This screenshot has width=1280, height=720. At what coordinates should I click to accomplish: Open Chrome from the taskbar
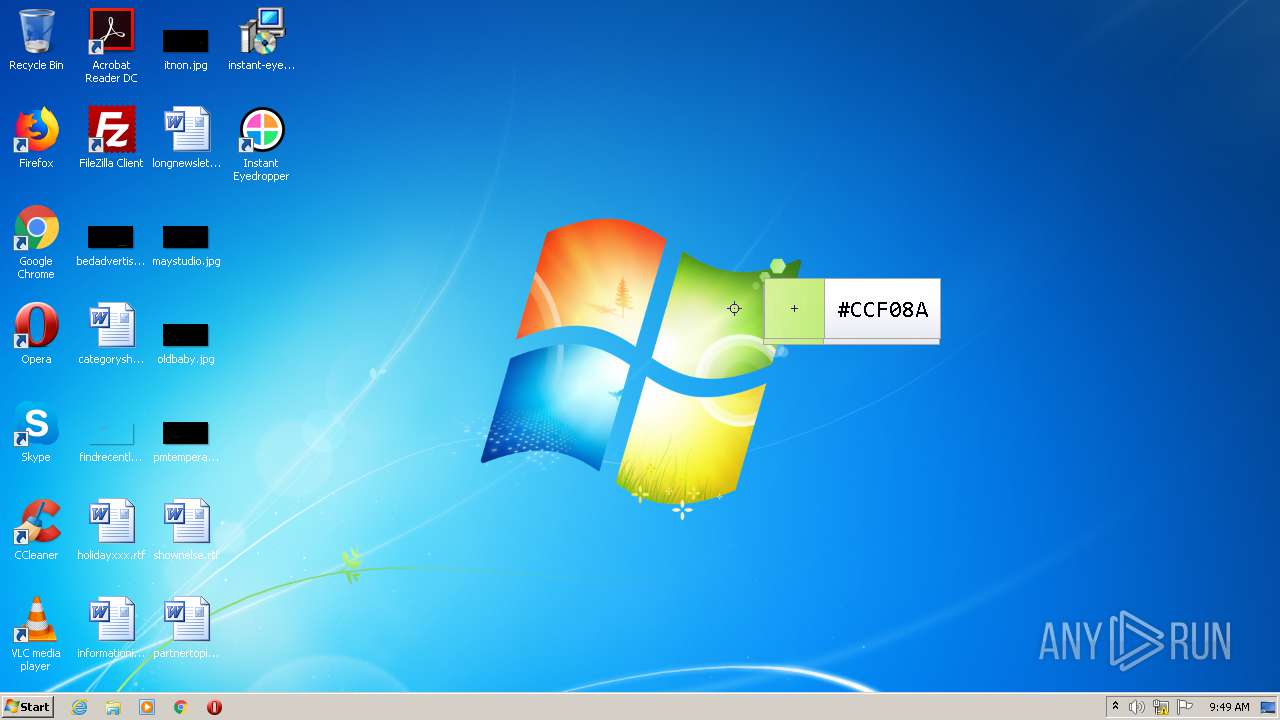pyautogui.click(x=181, y=707)
